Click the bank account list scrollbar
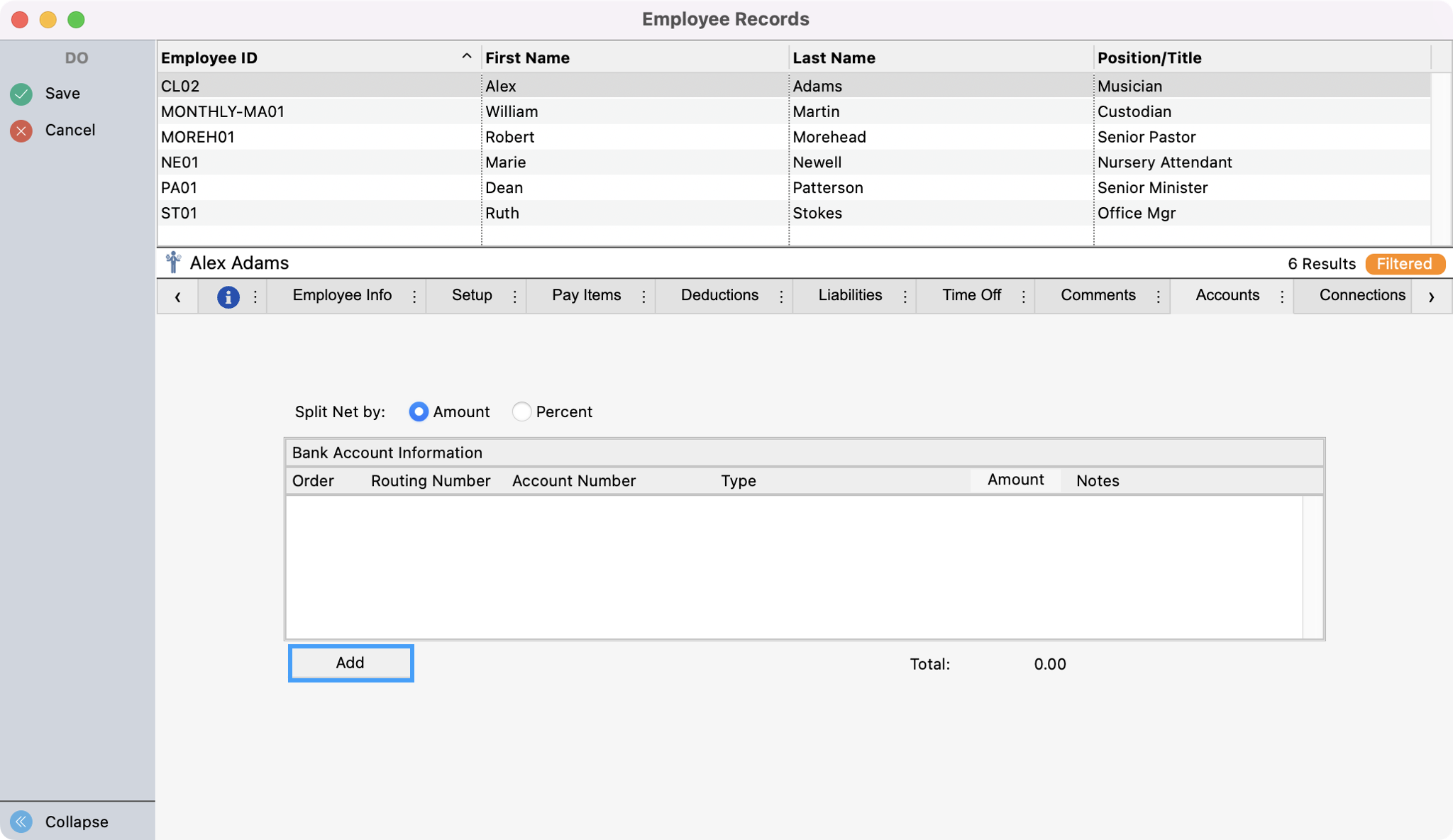 point(1313,568)
